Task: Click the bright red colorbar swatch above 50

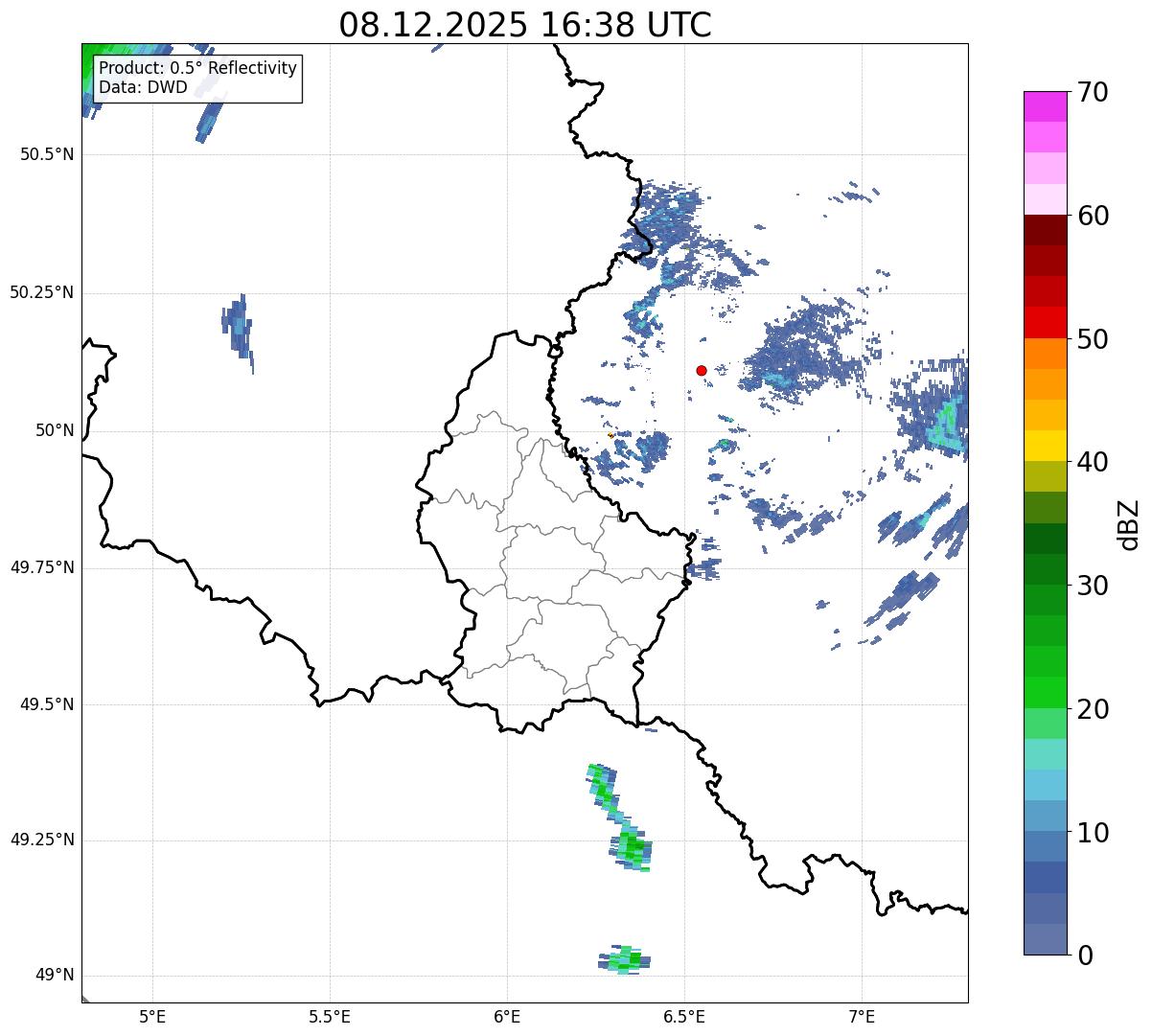Action: click(1045, 323)
